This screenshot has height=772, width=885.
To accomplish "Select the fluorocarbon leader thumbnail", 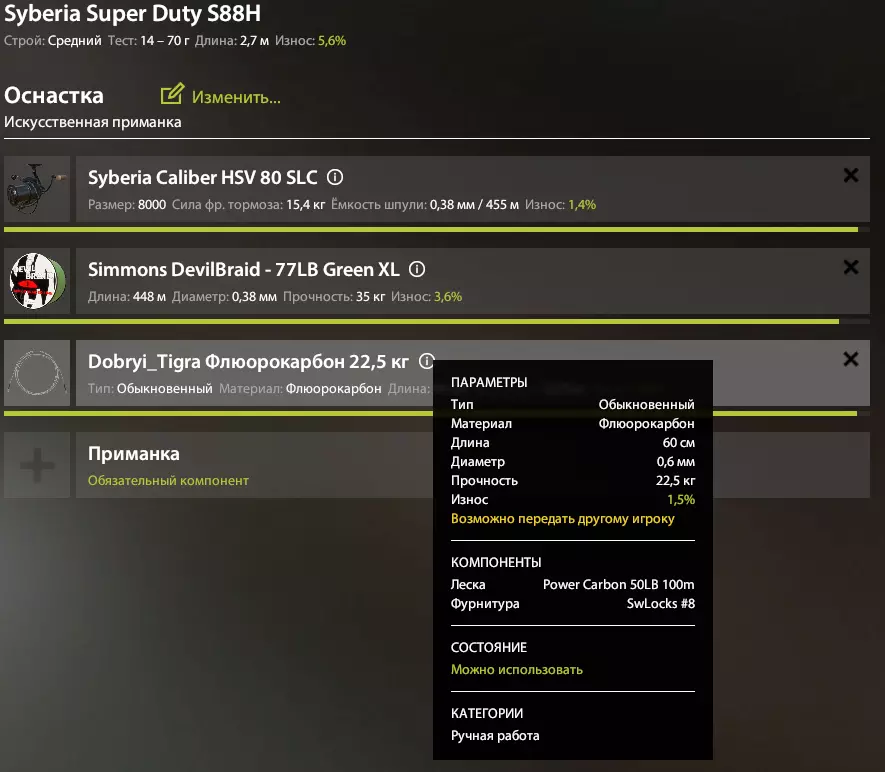I will click(37, 373).
